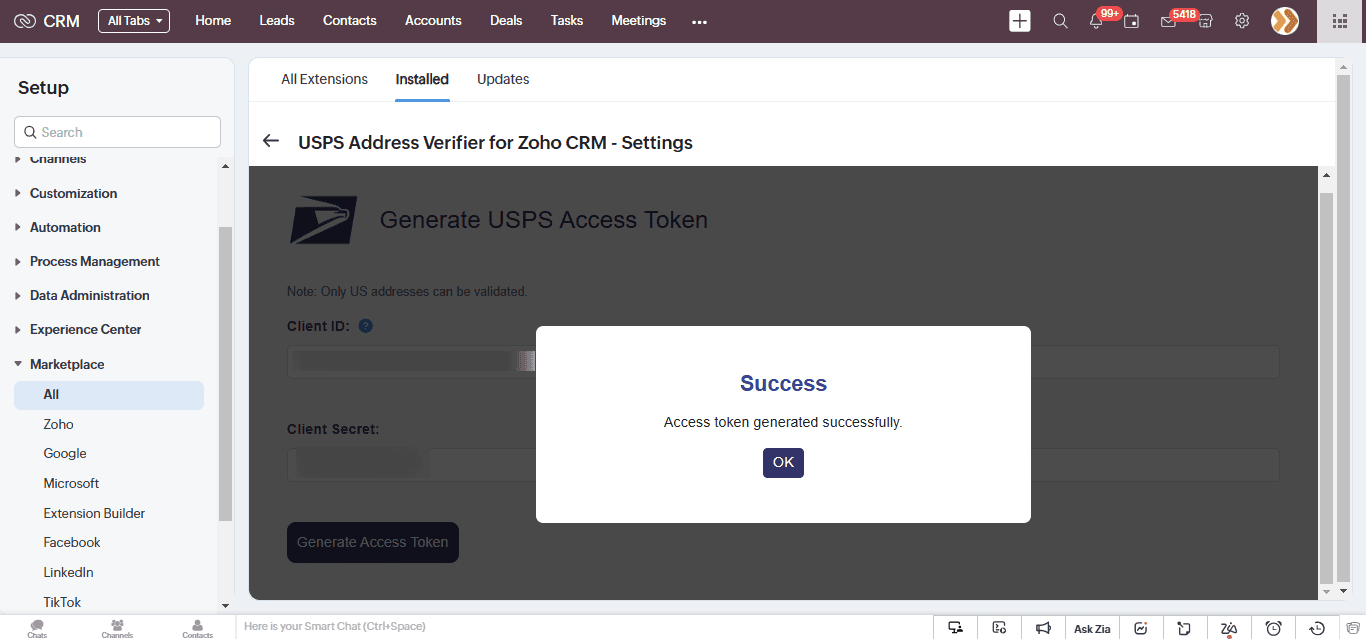Select Zoho under Marketplace
Image resolution: width=1366 pixels, height=639 pixels.
[x=58, y=424]
